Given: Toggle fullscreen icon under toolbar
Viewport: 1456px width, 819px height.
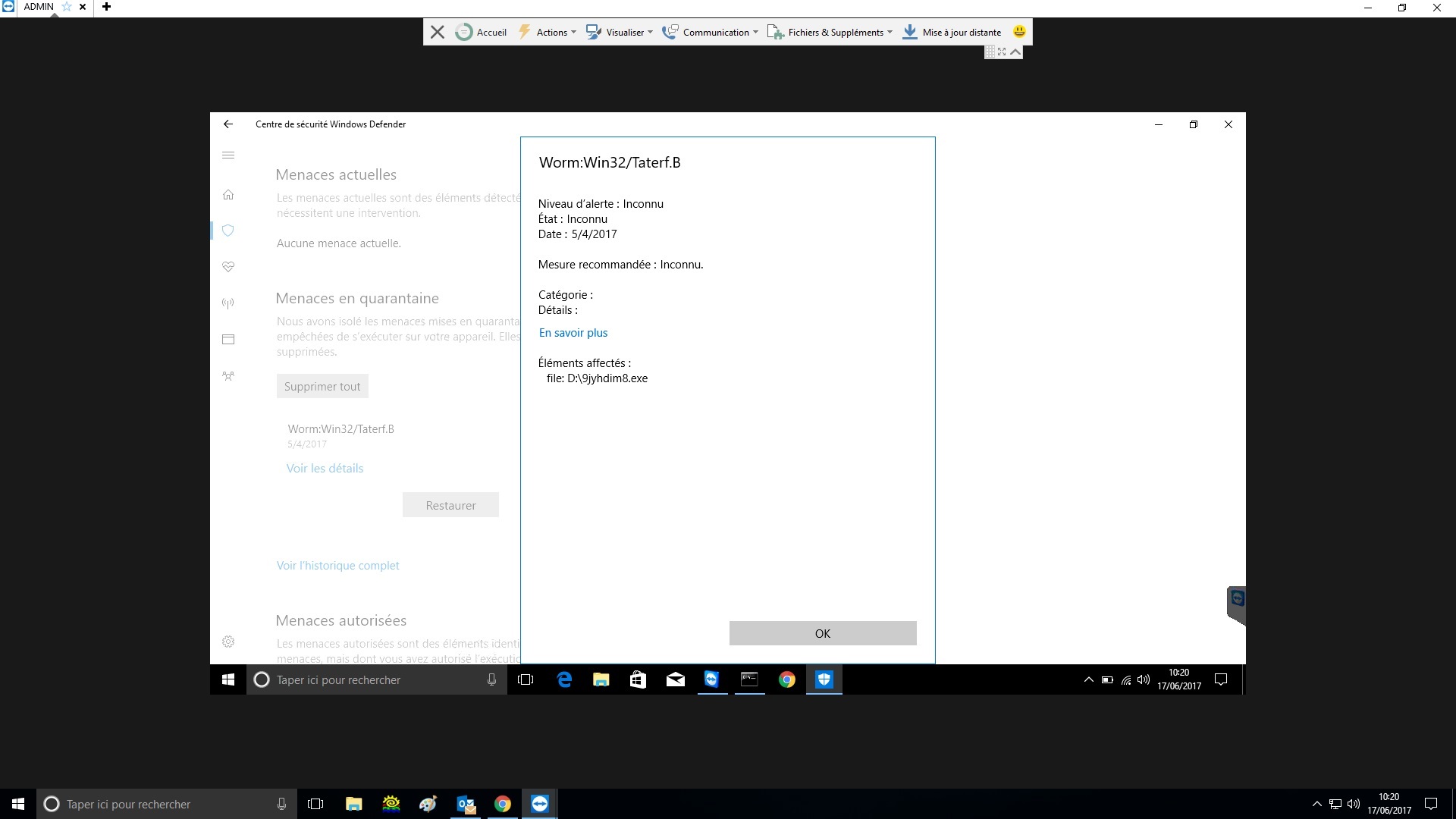Looking at the screenshot, I should 1002,52.
